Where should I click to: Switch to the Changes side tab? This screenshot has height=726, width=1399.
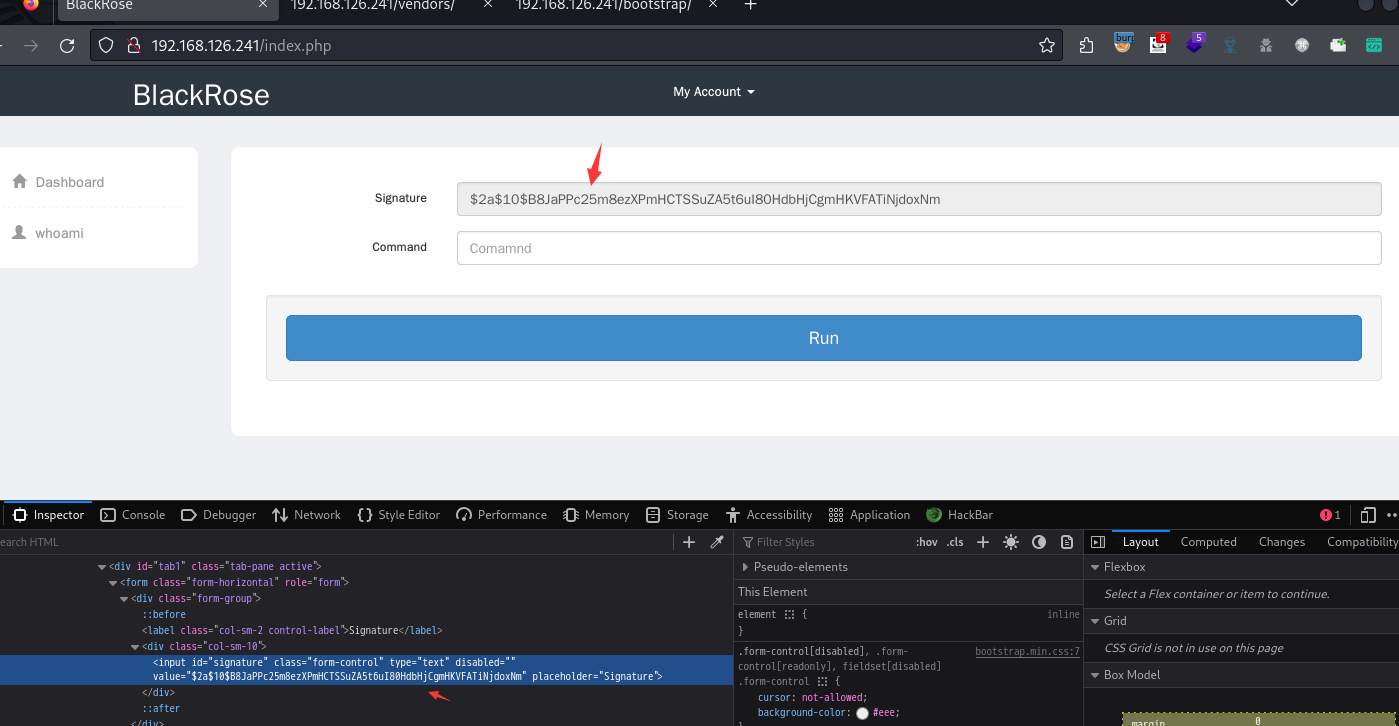click(x=1282, y=542)
